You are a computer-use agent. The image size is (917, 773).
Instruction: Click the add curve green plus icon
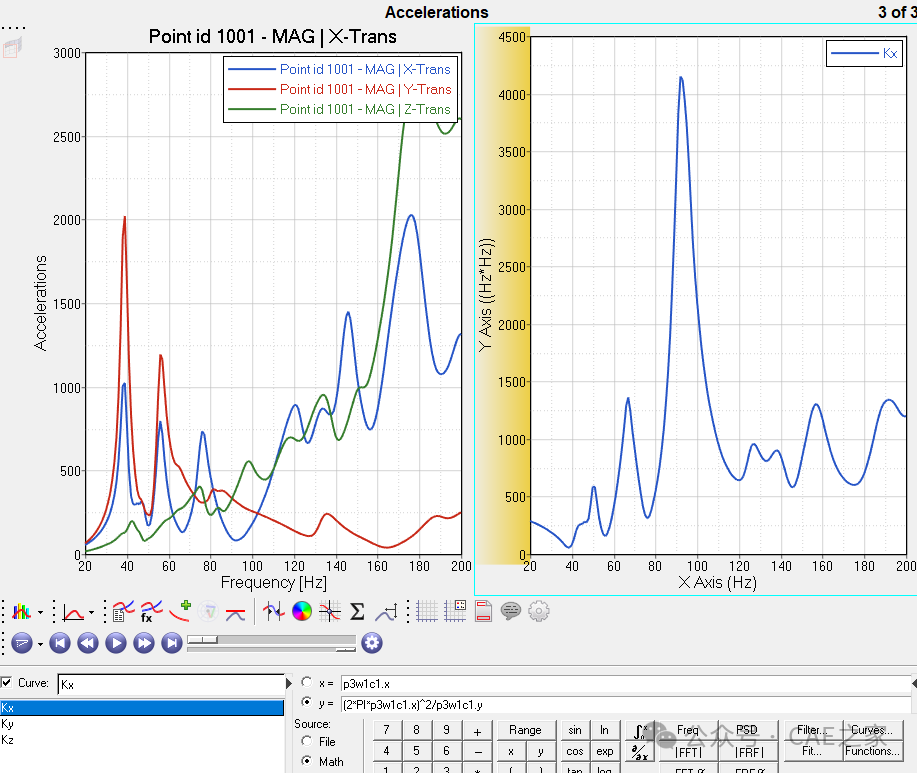pos(180,611)
